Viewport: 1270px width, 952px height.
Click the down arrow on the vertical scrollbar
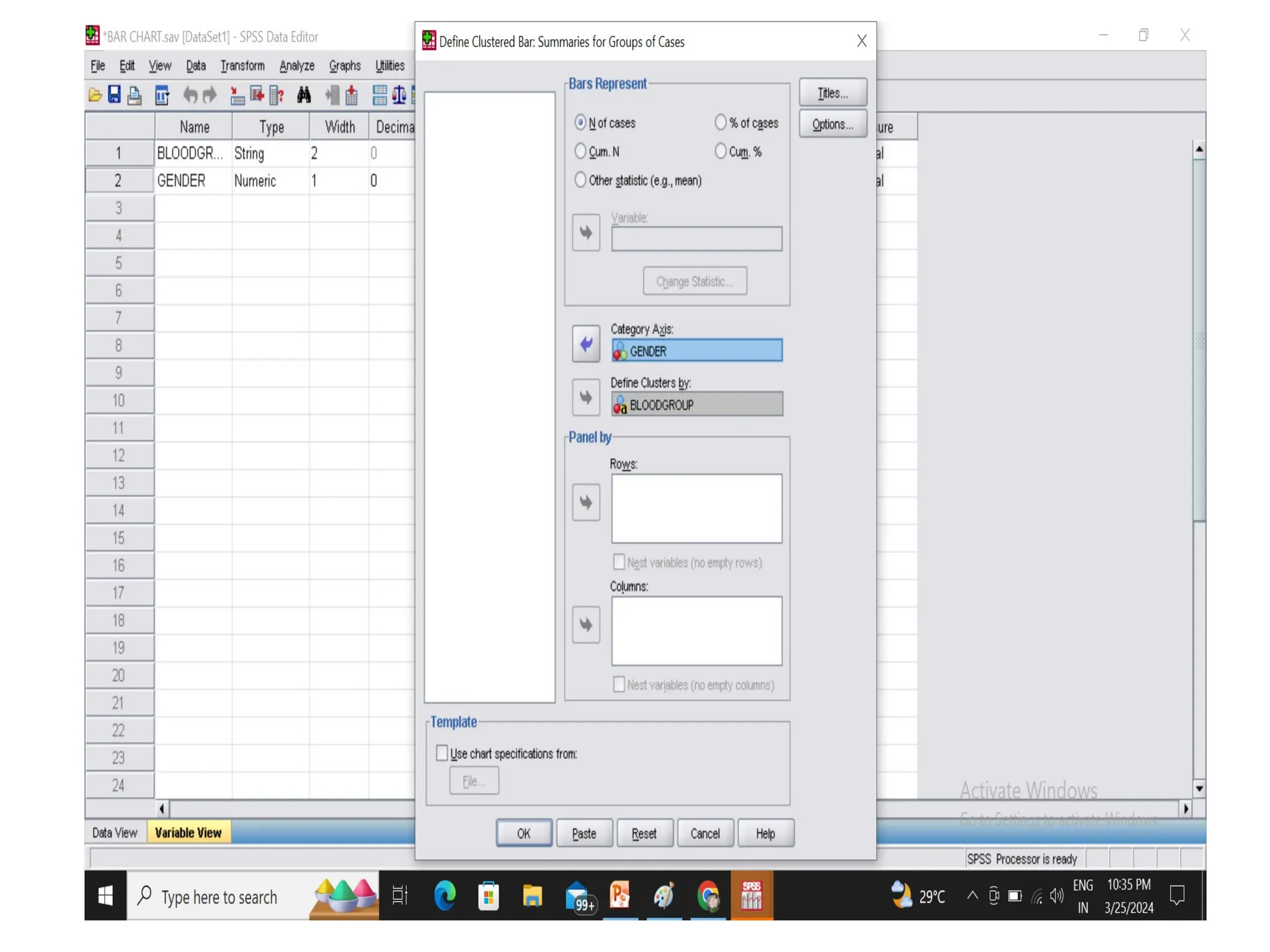pos(1199,788)
